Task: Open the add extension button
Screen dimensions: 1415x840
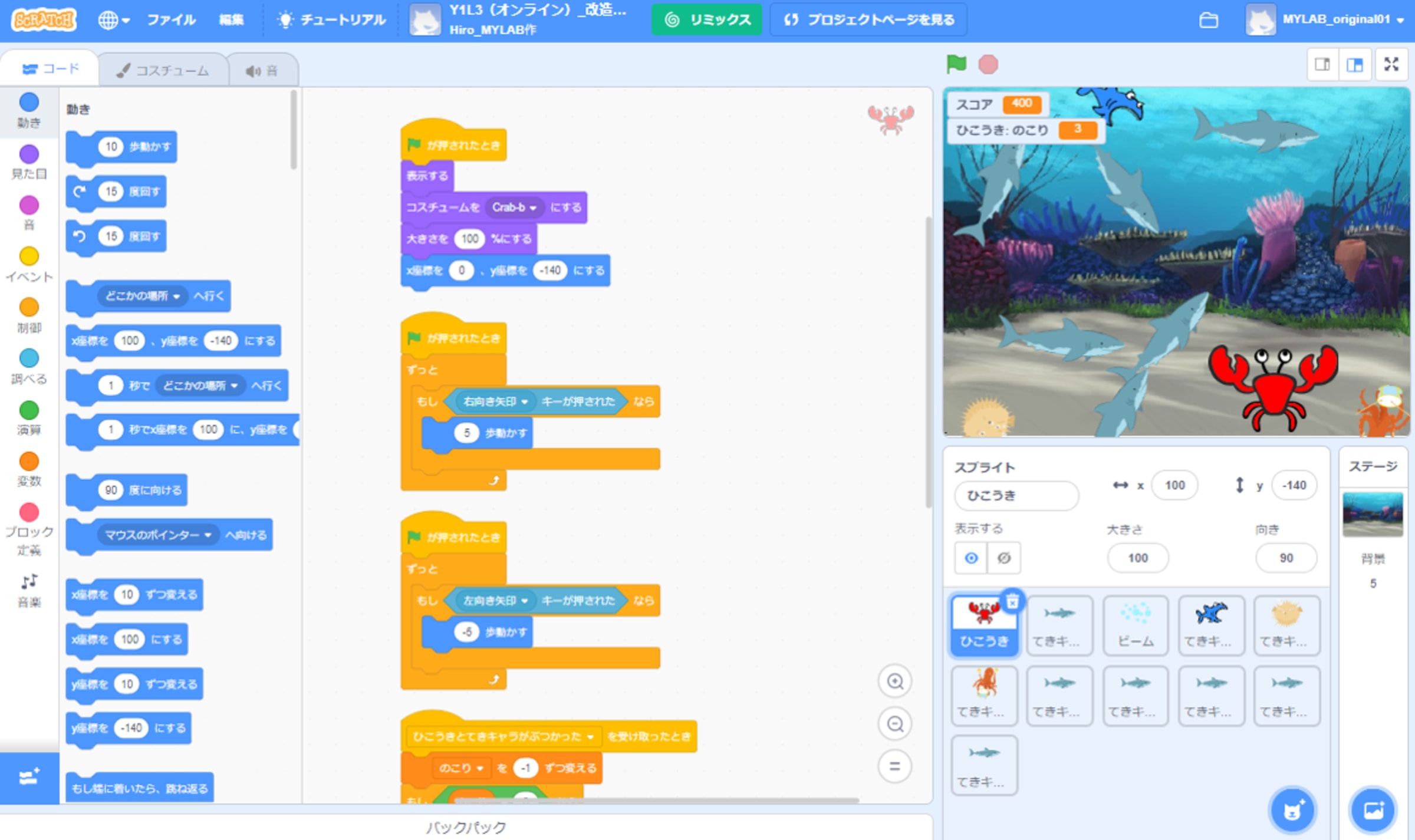Action: pyautogui.click(x=29, y=778)
